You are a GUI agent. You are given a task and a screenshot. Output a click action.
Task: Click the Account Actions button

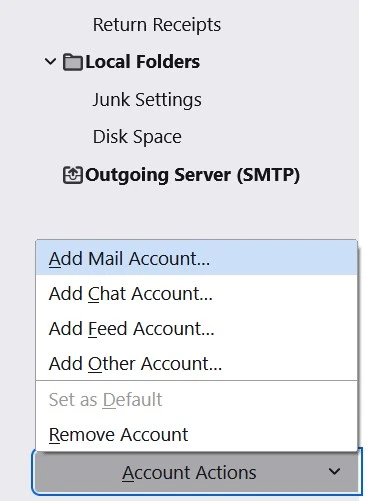pos(197,472)
